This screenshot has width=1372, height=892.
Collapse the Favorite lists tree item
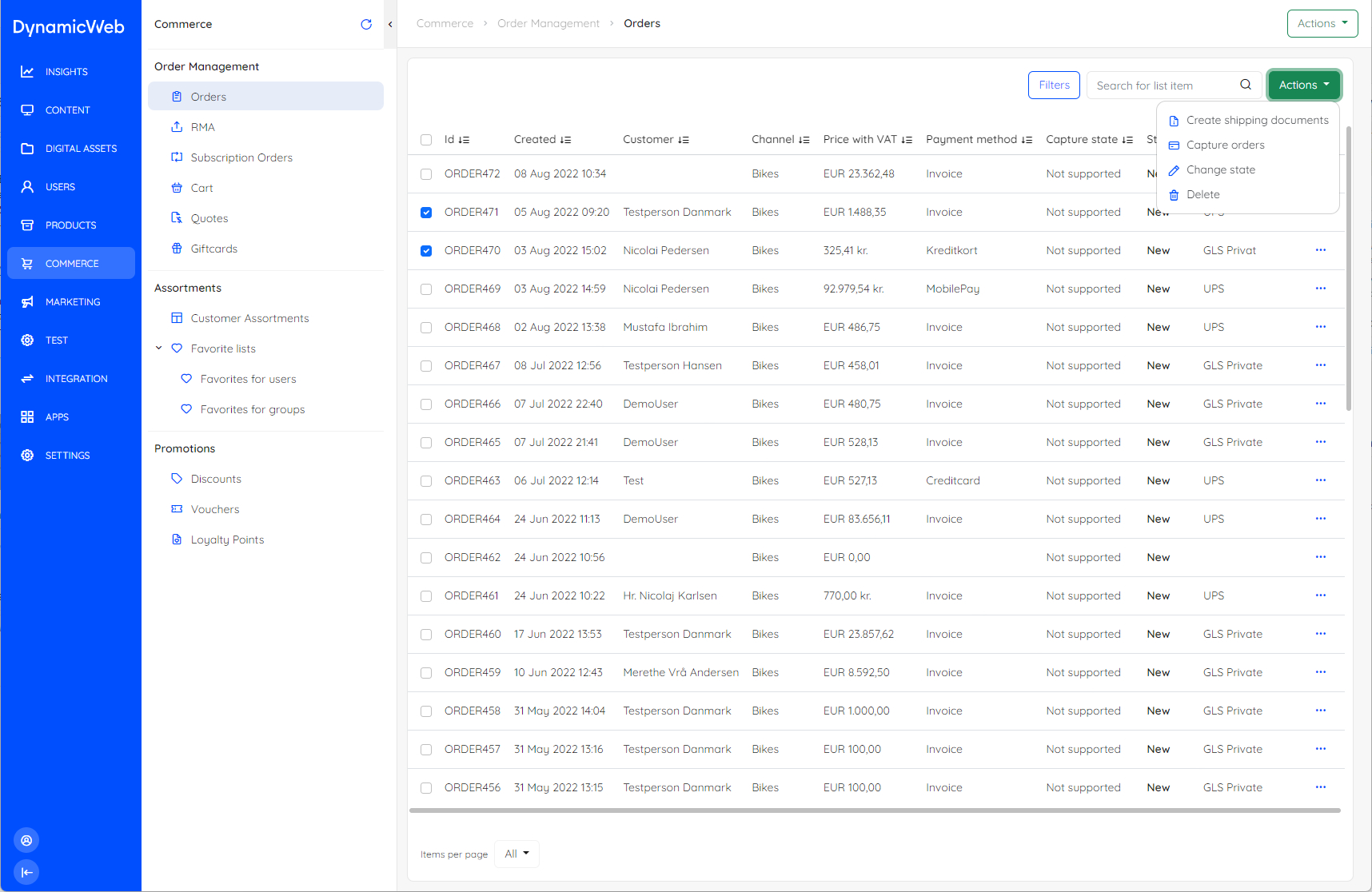(x=158, y=348)
